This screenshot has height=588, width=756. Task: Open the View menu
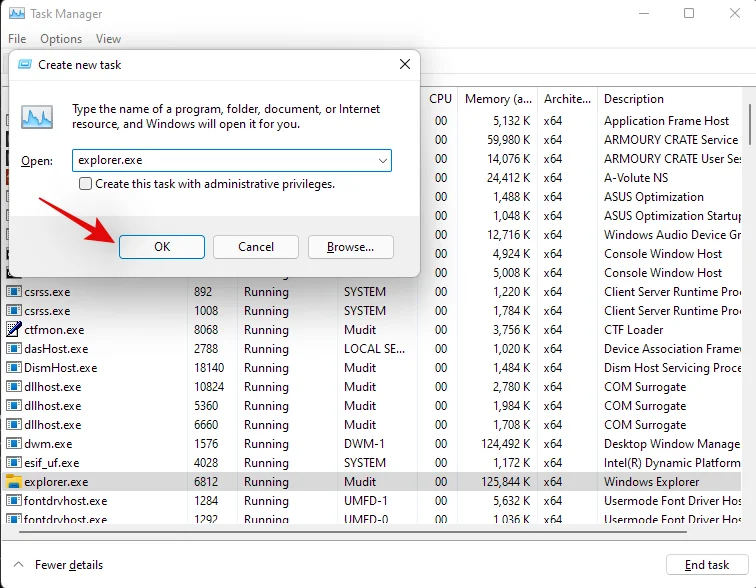(x=108, y=39)
